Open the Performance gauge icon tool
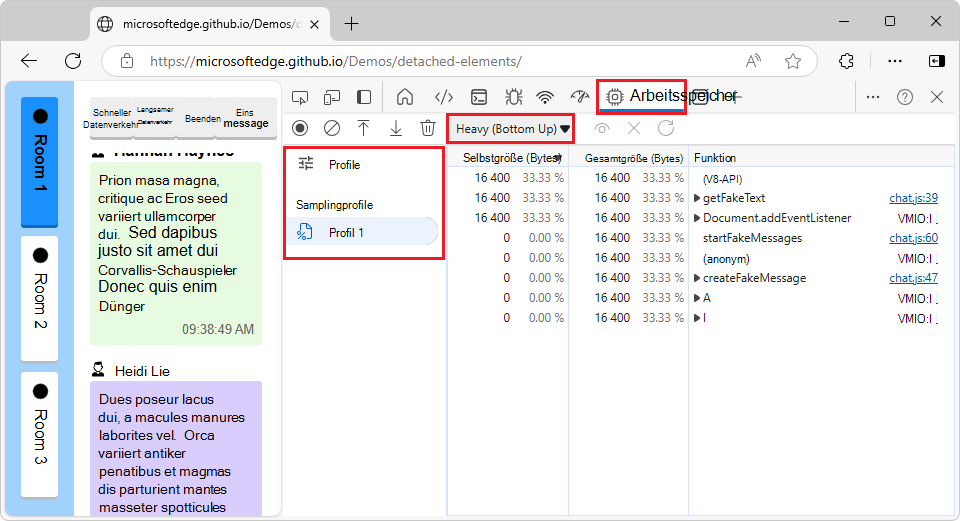This screenshot has height=521, width=960. pyautogui.click(x=579, y=97)
